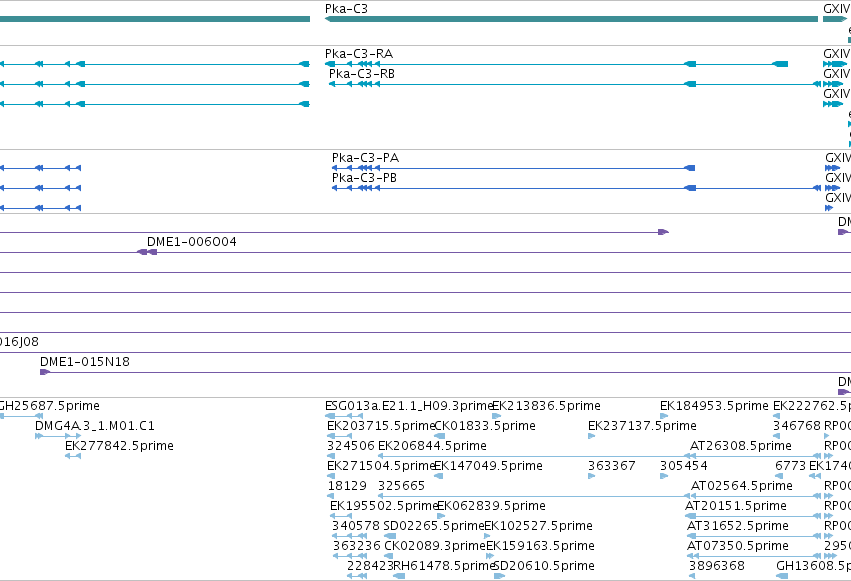The image size is (851, 581).
Task: Click the DME1-006O04 clone label
Action: click(x=192, y=242)
